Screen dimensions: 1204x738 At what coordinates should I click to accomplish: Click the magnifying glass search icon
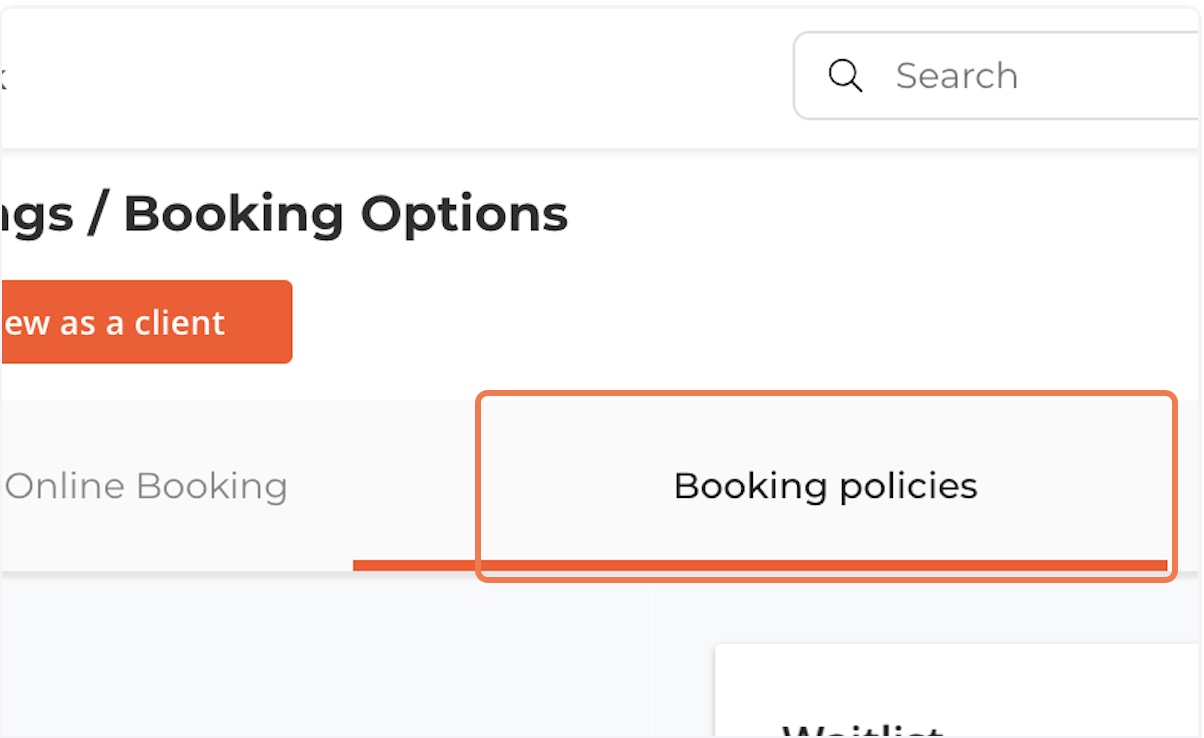tap(845, 76)
